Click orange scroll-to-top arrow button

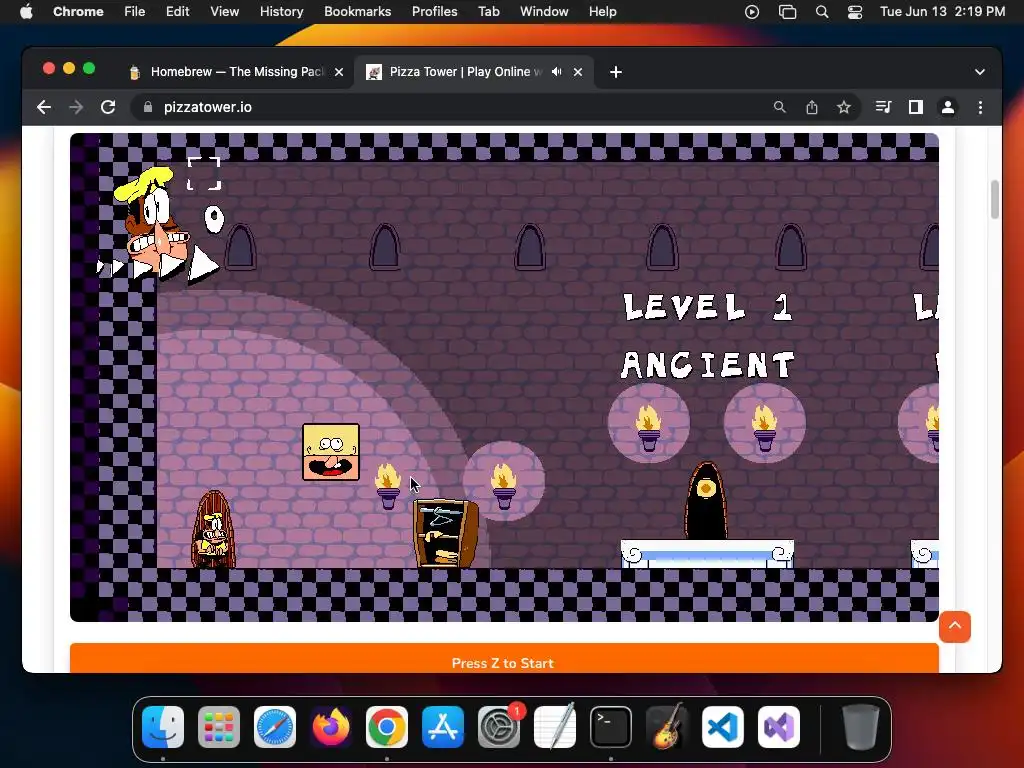coord(955,627)
